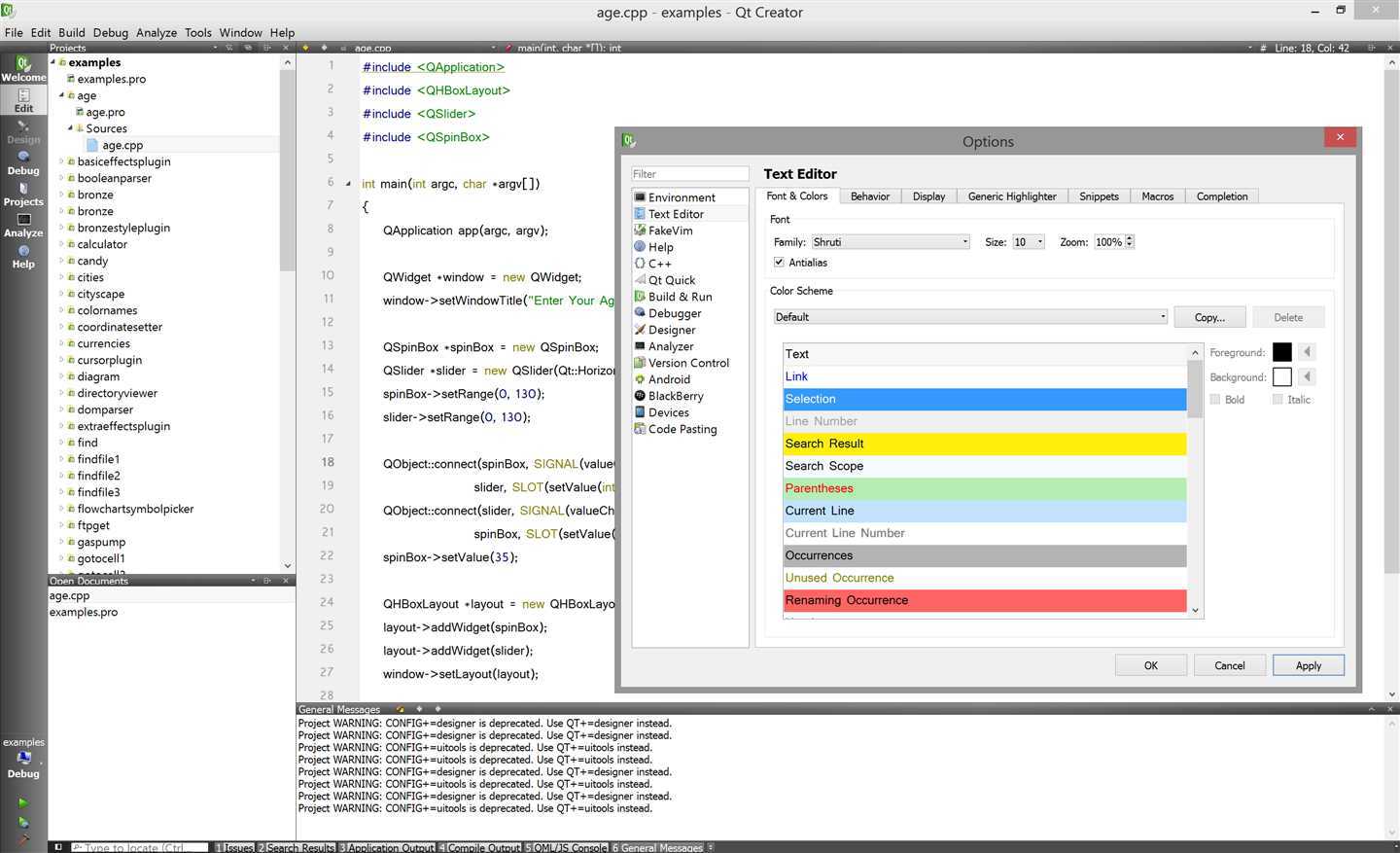Open the font Size dropdown
Viewport: 1400px width, 853px height.
(1028, 242)
